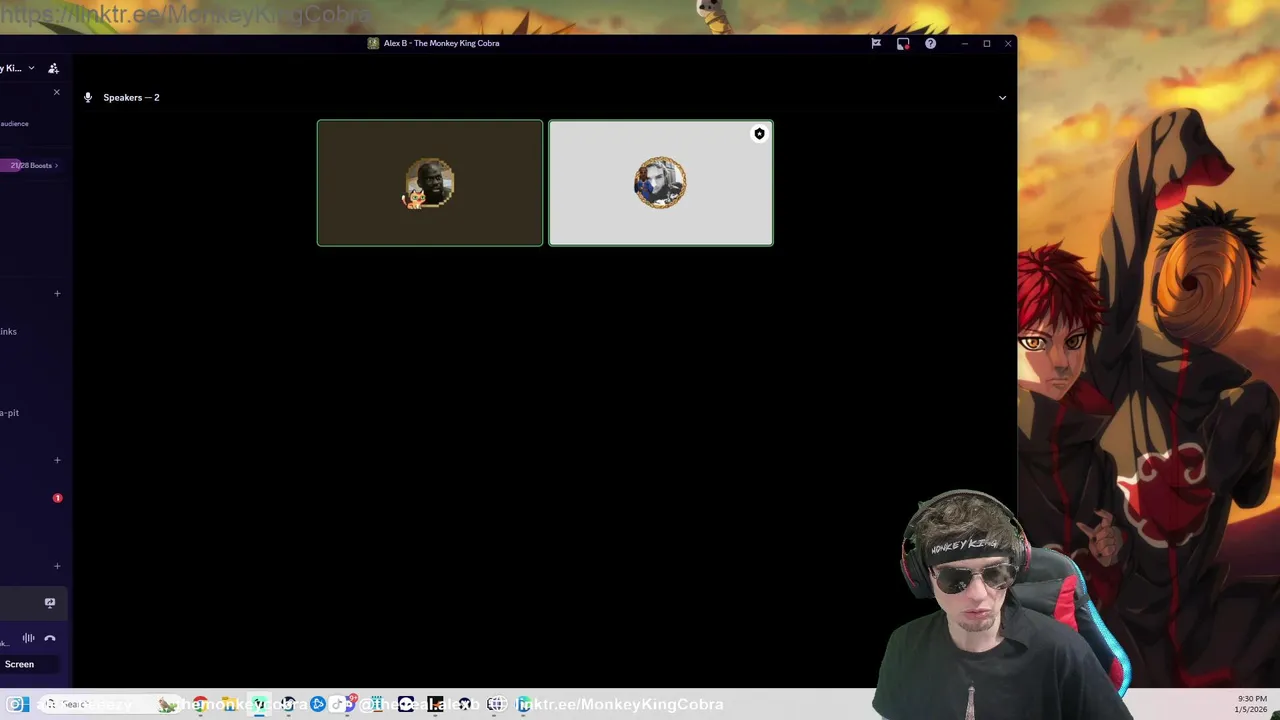Select the right speaker tile with white background
The width and height of the screenshot is (1280, 720).
[661, 183]
